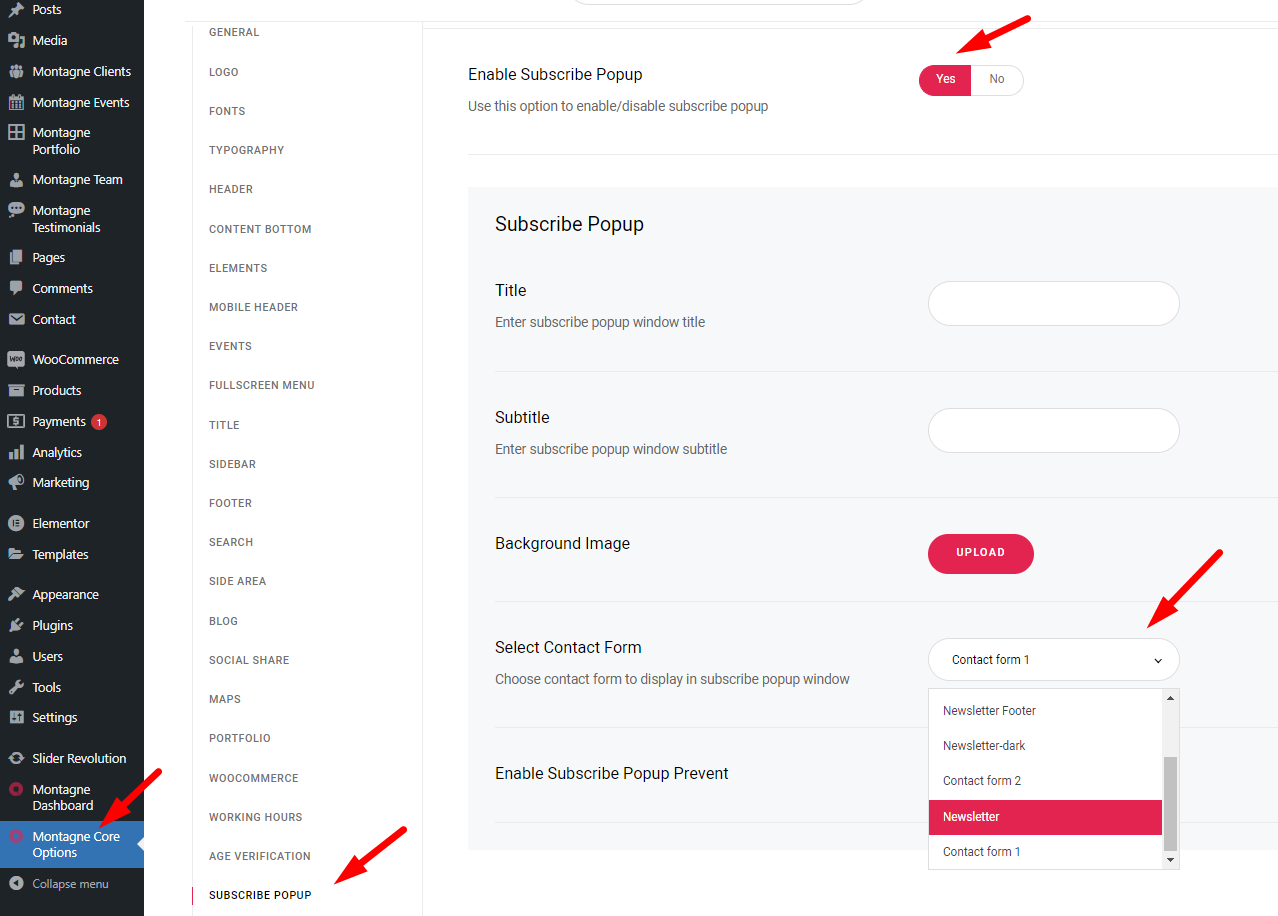1278x916 pixels.
Task: Click the Analytics bar chart icon
Action: 16,452
